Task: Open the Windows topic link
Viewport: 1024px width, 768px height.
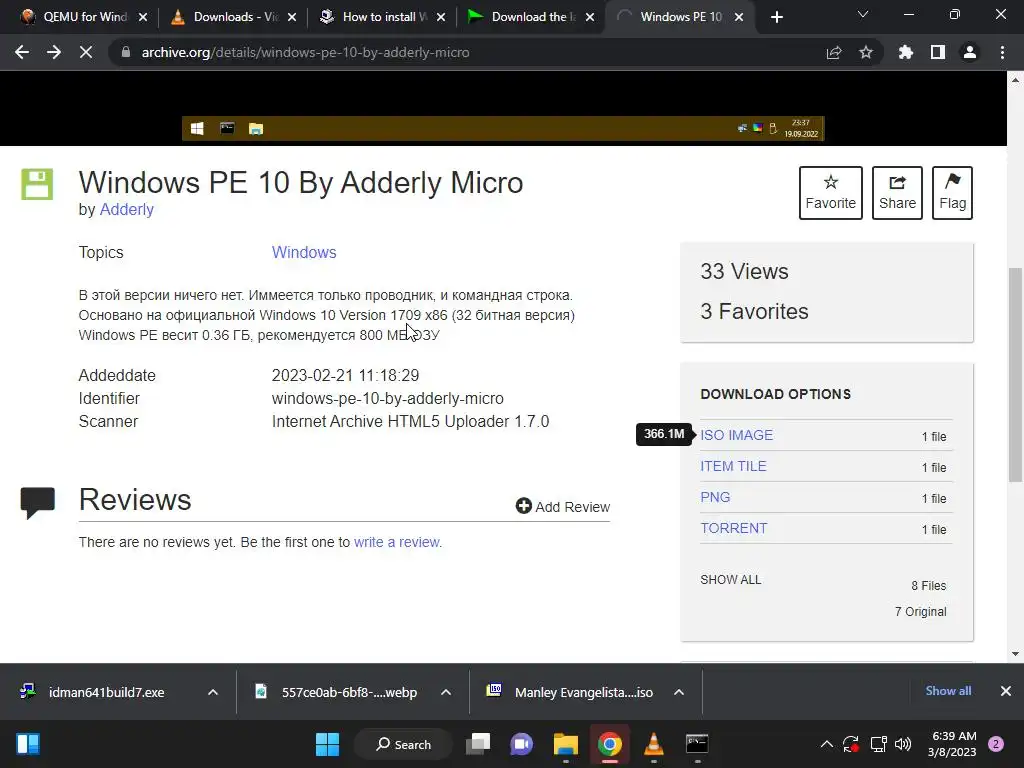Action: coord(304,253)
